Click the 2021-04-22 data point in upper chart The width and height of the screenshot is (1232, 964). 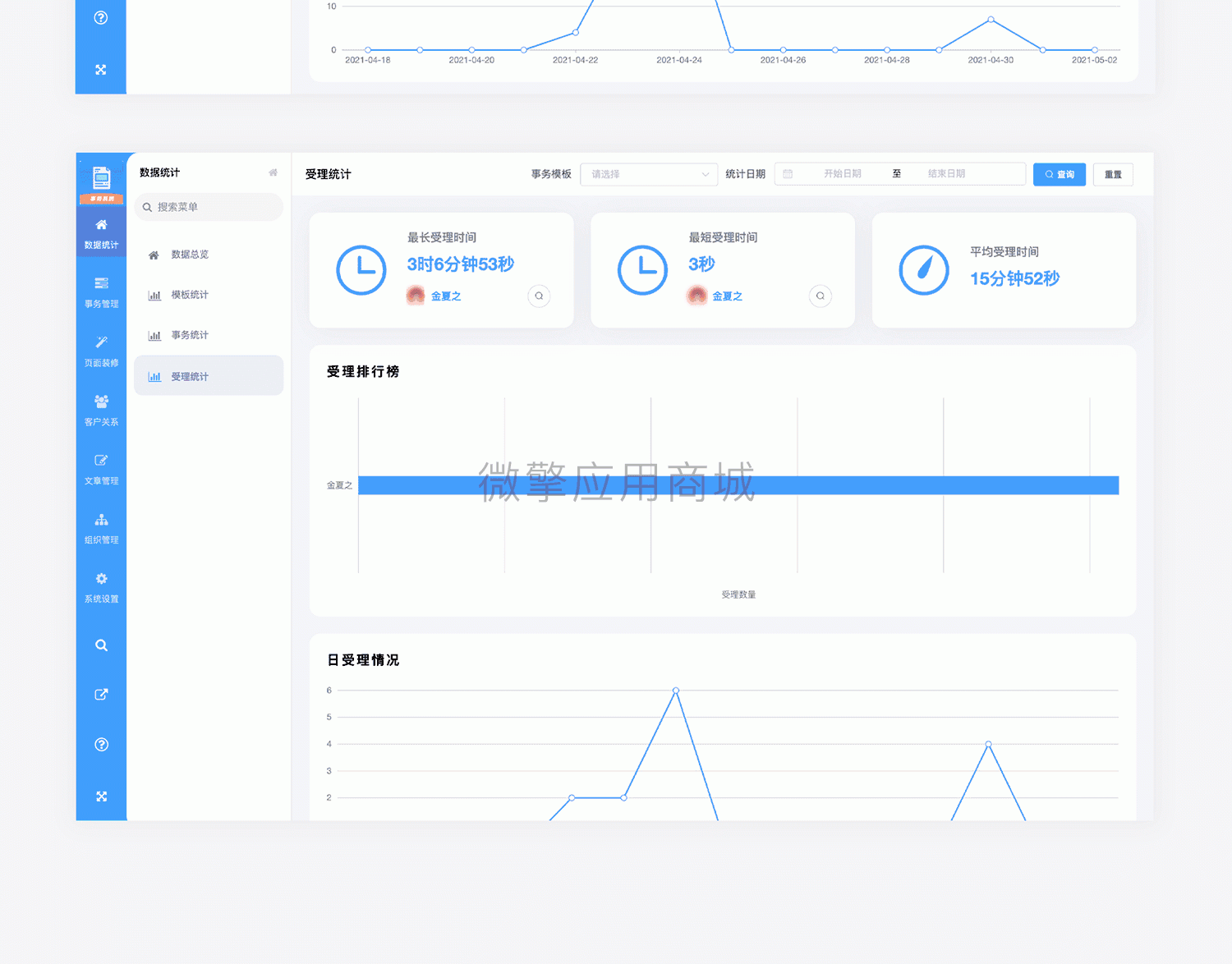[x=576, y=33]
